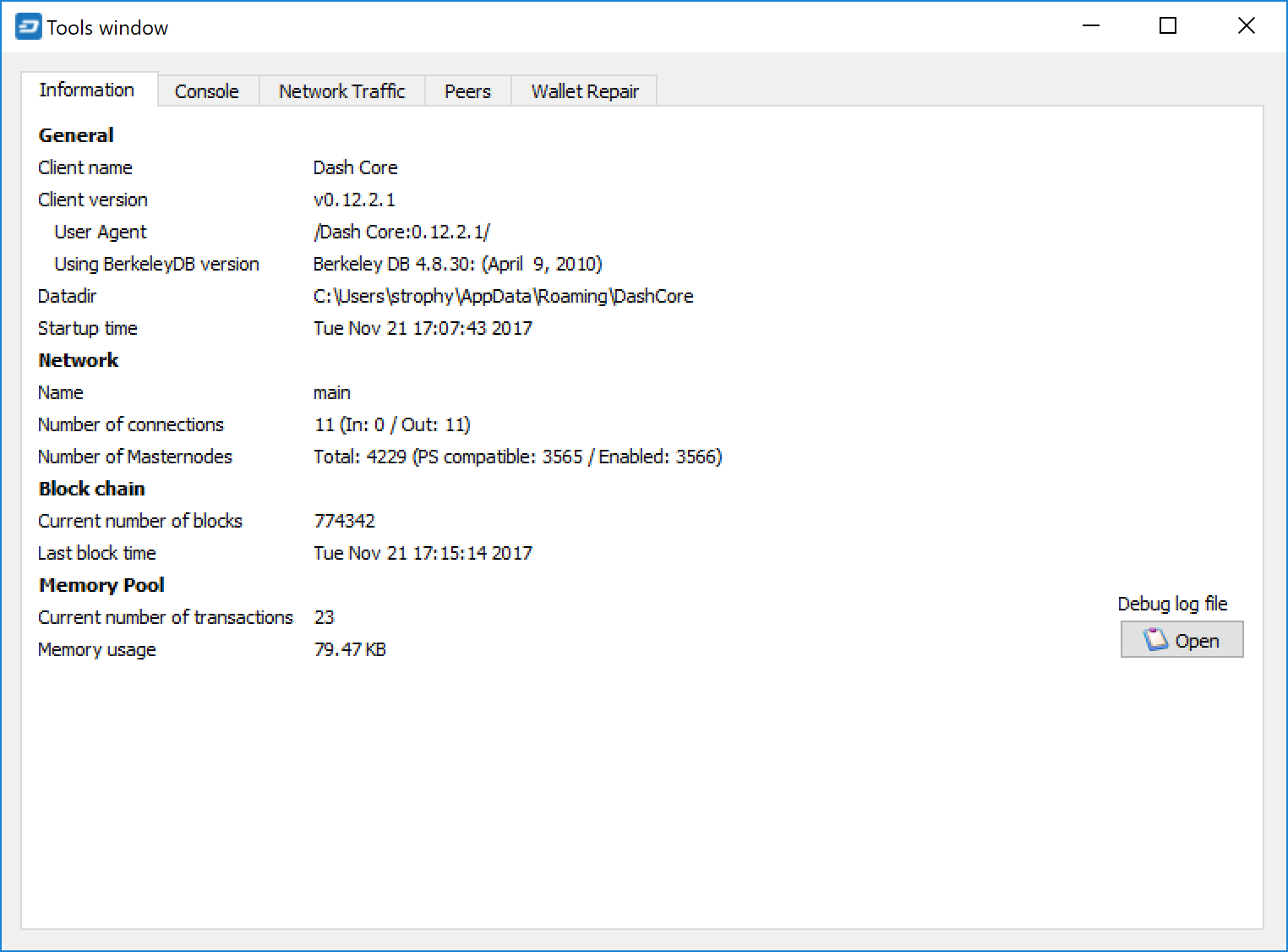The width and height of the screenshot is (1288, 952).
Task: Select the masternodes count 'Total: 4229' text
Action: [x=360, y=457]
